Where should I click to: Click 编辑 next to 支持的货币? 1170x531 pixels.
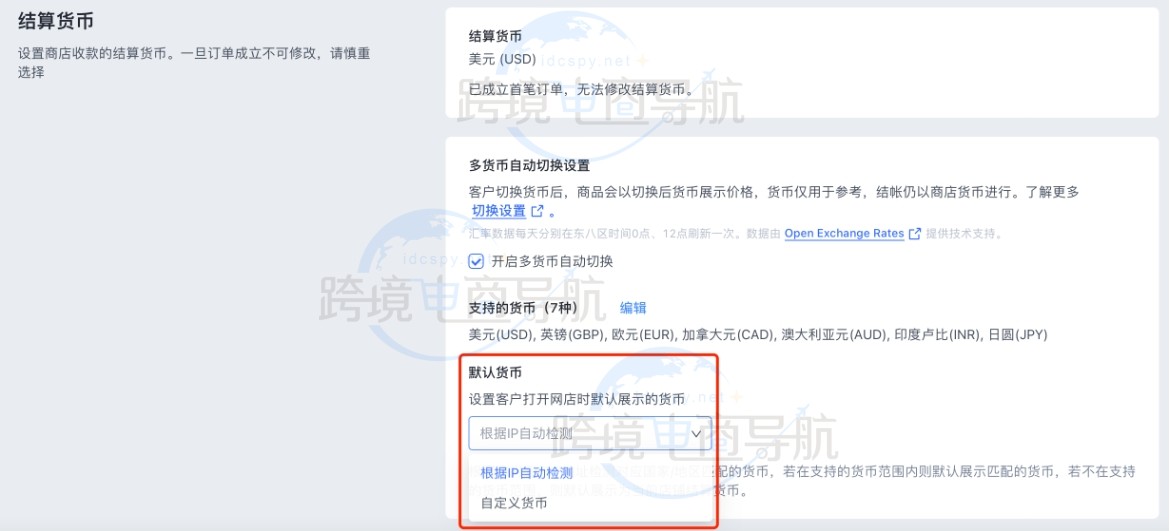coord(633,308)
